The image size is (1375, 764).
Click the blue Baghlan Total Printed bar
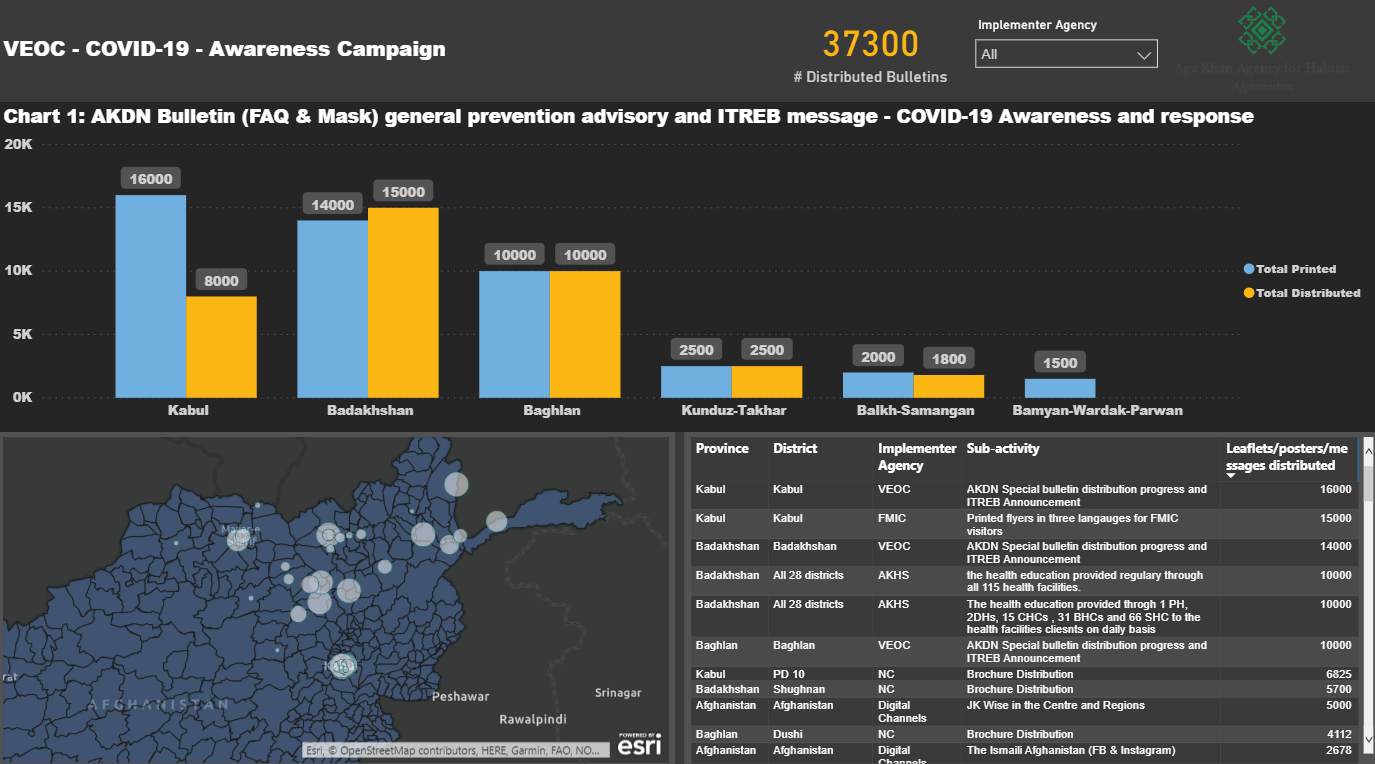pos(514,334)
